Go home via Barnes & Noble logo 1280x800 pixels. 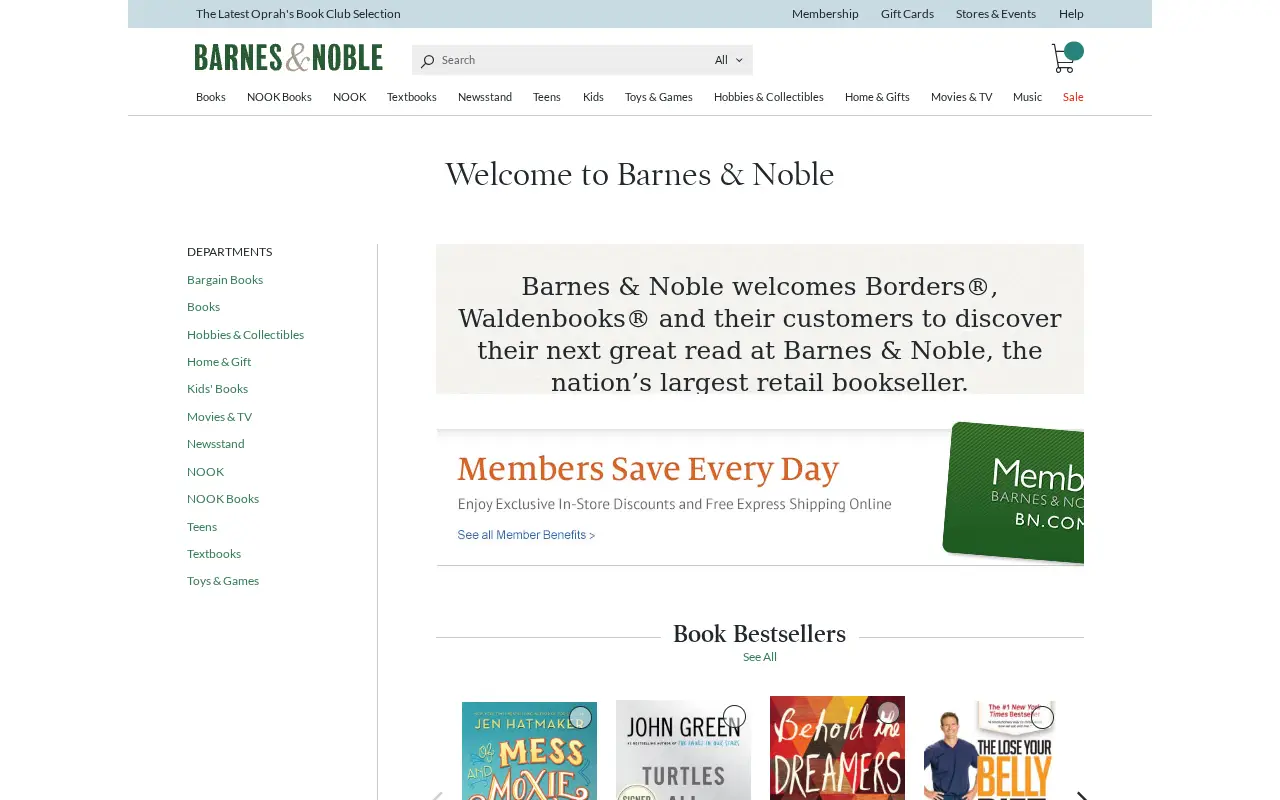point(288,57)
